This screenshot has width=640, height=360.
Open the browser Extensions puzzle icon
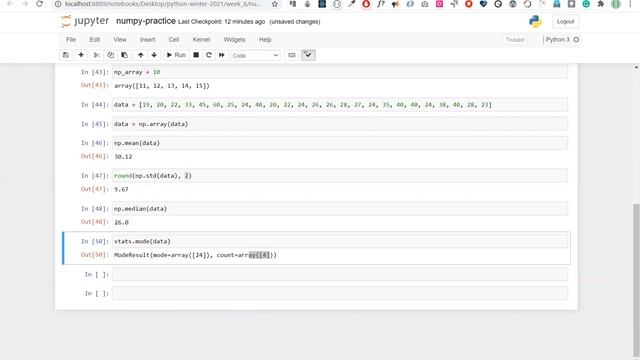click(601, 4)
